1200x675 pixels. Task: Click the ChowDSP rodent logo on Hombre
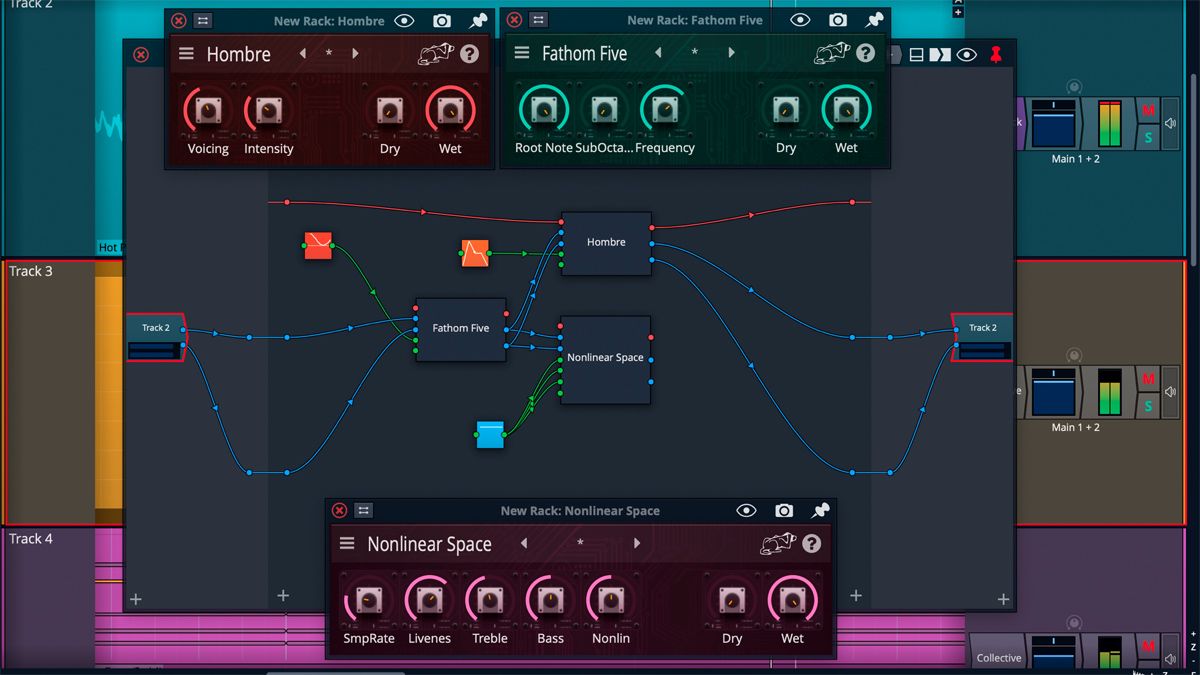[x=435, y=52]
